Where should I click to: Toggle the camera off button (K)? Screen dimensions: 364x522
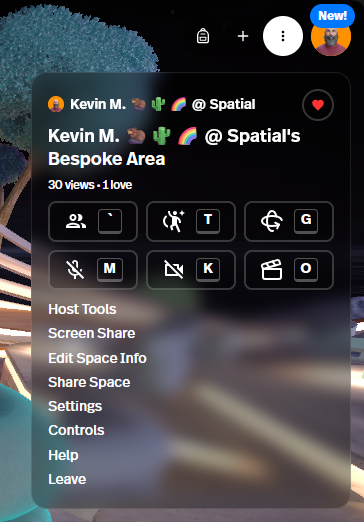pyautogui.click(x=191, y=270)
